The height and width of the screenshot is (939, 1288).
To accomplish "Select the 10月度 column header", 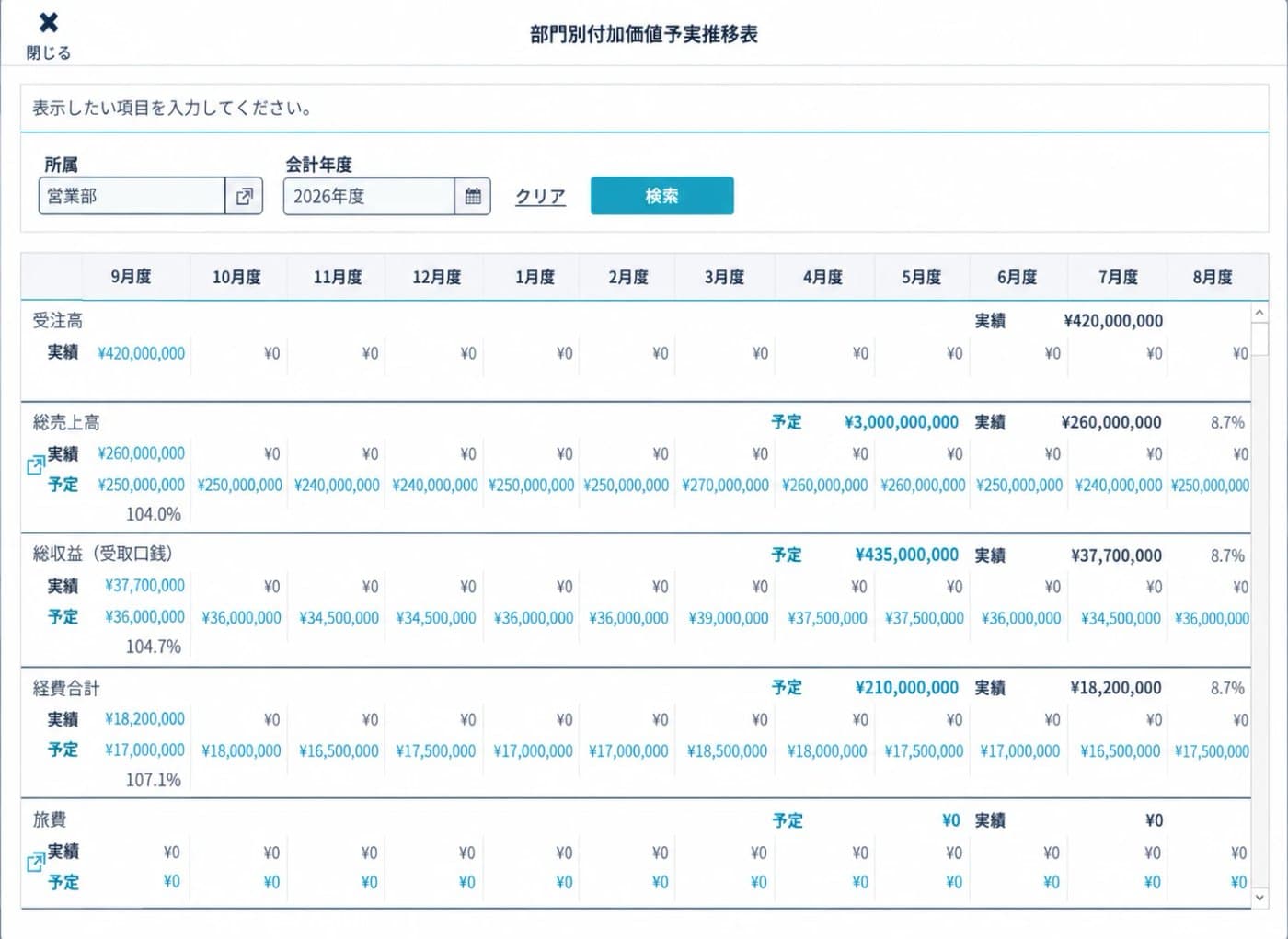I will pos(236,277).
